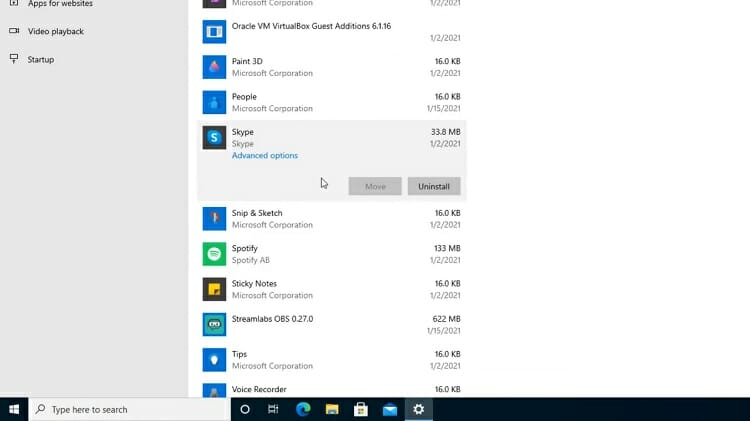Launch Microsoft Edge from the taskbar
This screenshot has height=421, width=750.
click(x=303, y=410)
